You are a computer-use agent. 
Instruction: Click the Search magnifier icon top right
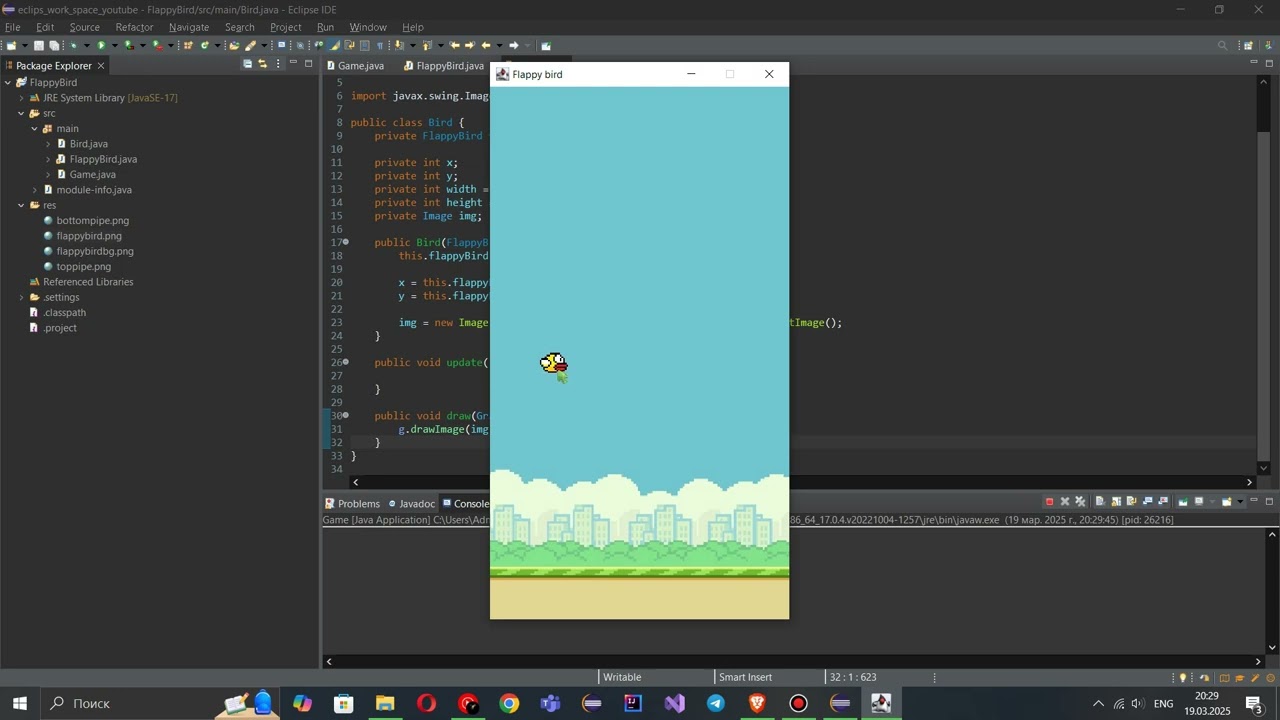1222,45
